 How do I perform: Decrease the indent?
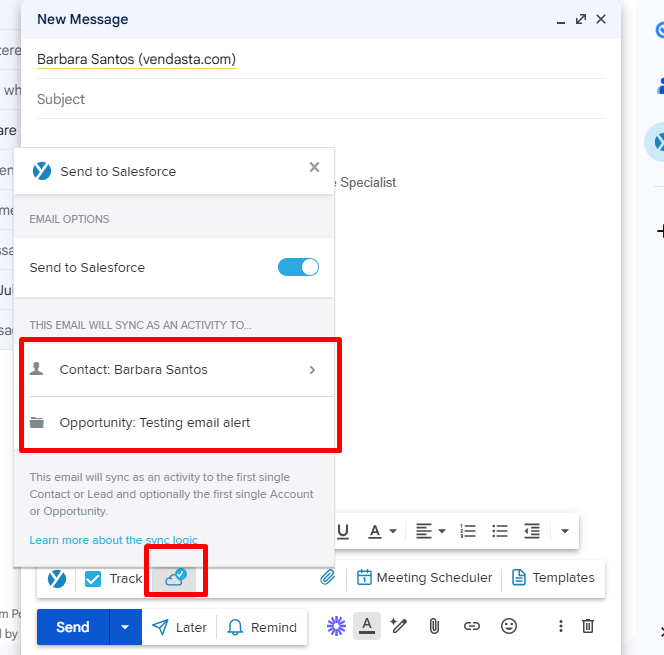pos(532,531)
